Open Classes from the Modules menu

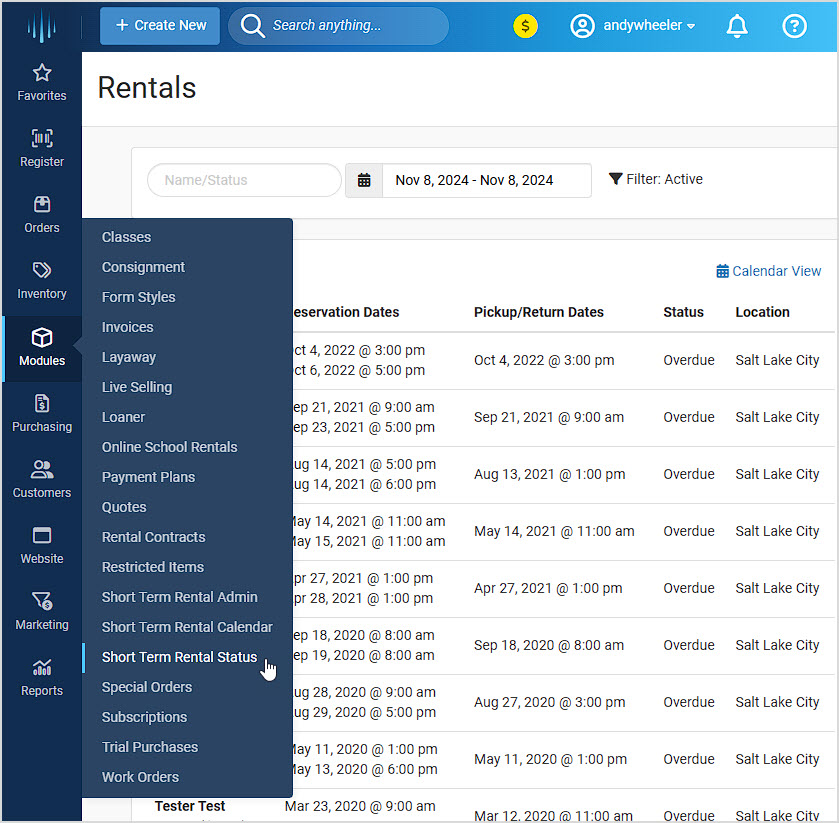pos(126,237)
